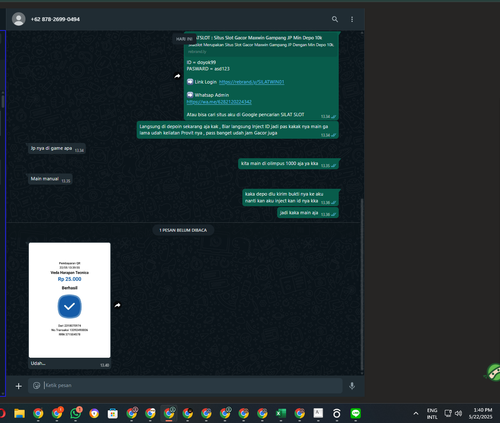Open the payment receipt image thumbnail
Viewport: 500px width, 423px height.
coord(69,300)
